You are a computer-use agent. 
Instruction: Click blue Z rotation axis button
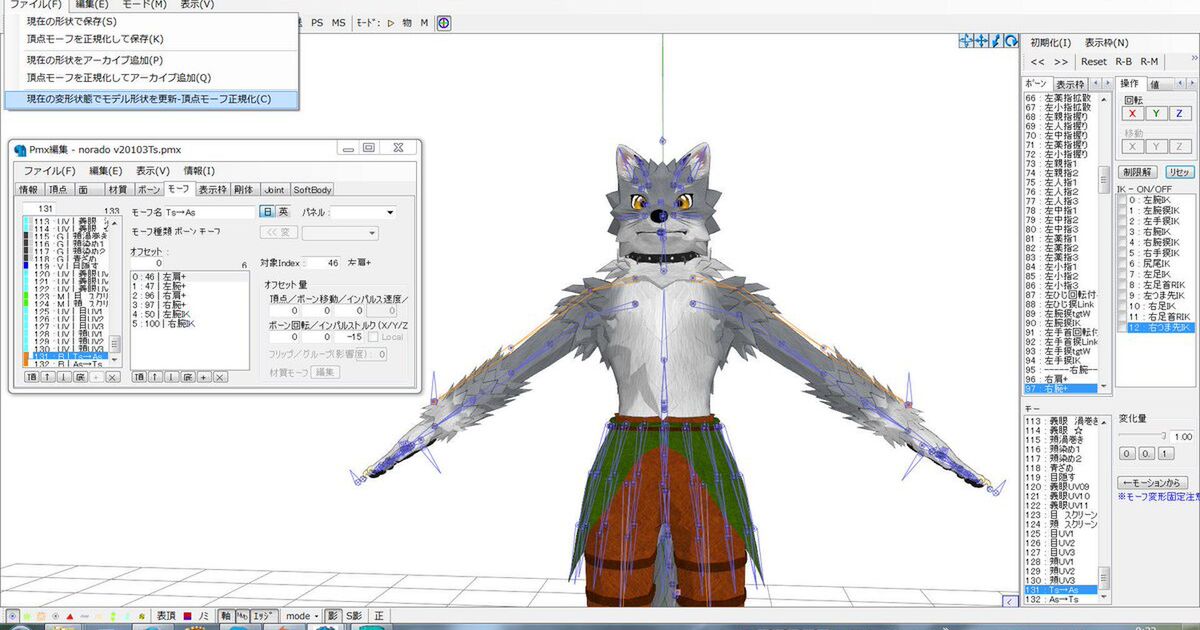pyautogui.click(x=1179, y=113)
